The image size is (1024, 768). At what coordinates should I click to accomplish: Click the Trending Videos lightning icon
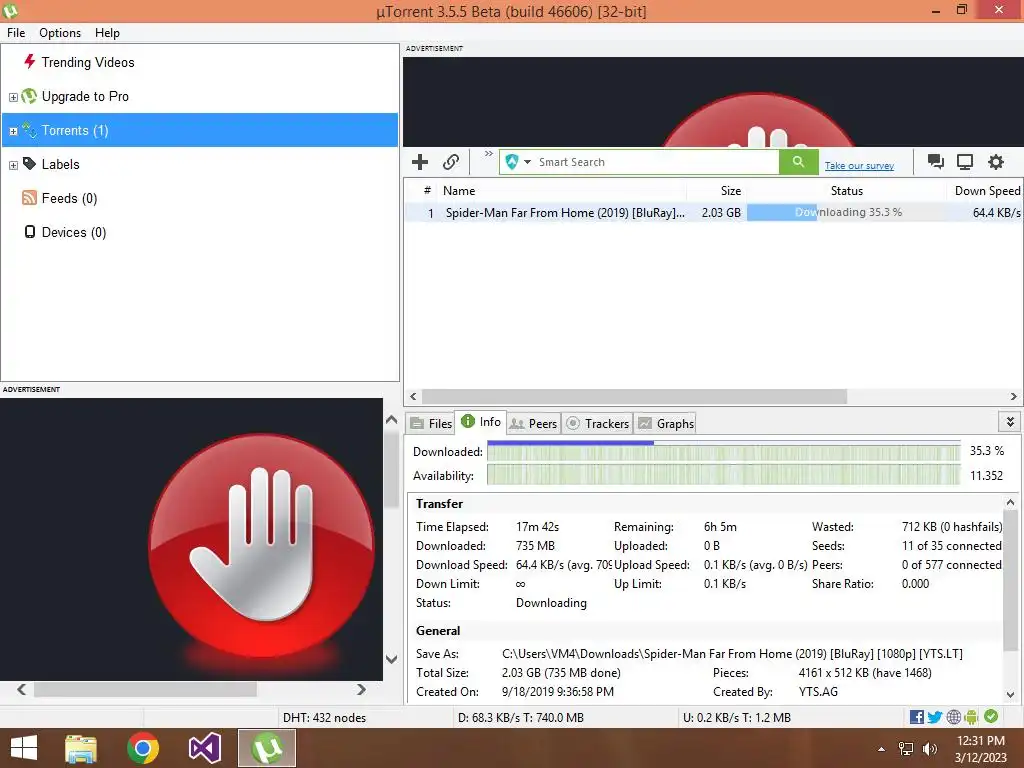tap(29, 61)
